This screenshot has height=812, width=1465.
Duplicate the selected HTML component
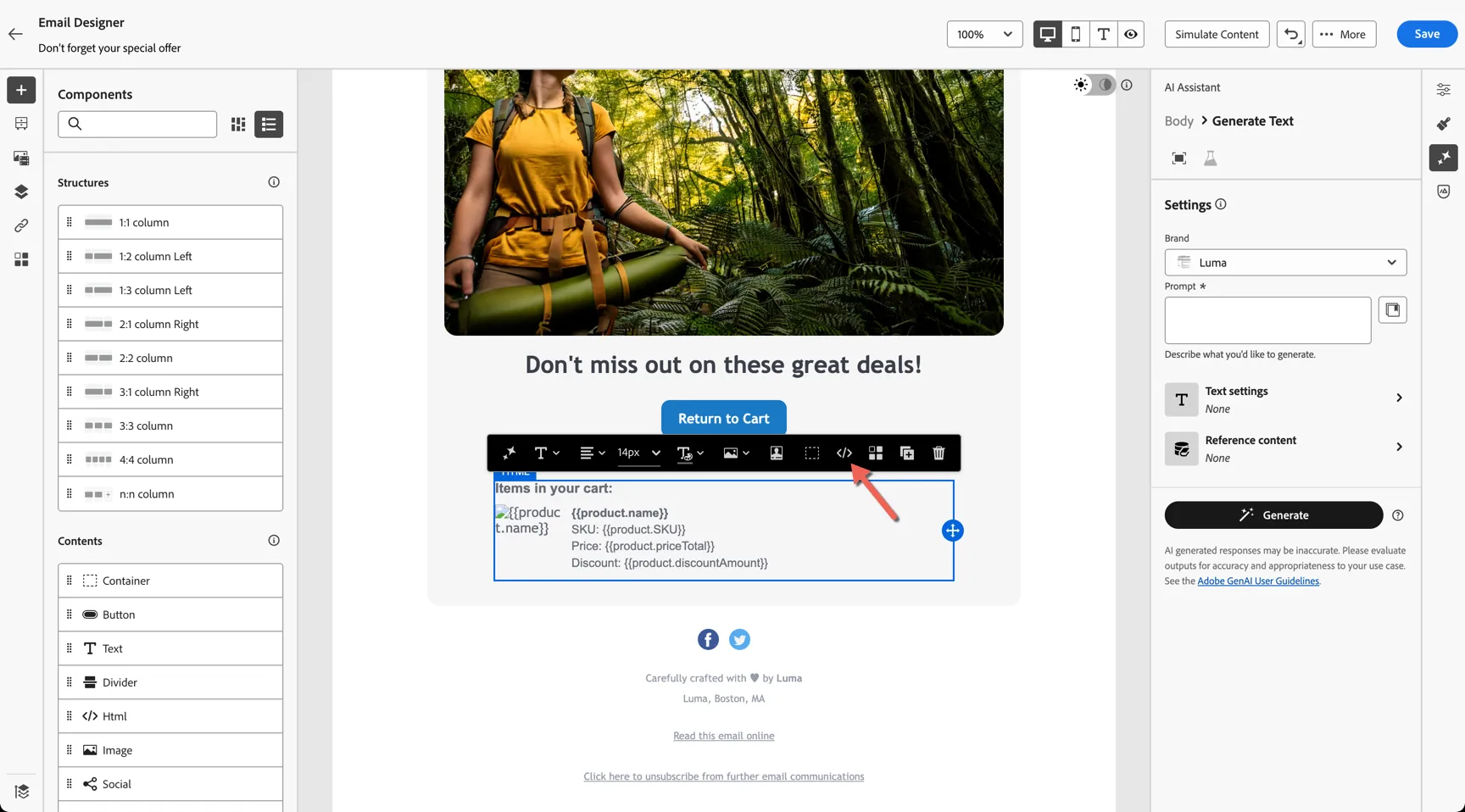coord(907,453)
